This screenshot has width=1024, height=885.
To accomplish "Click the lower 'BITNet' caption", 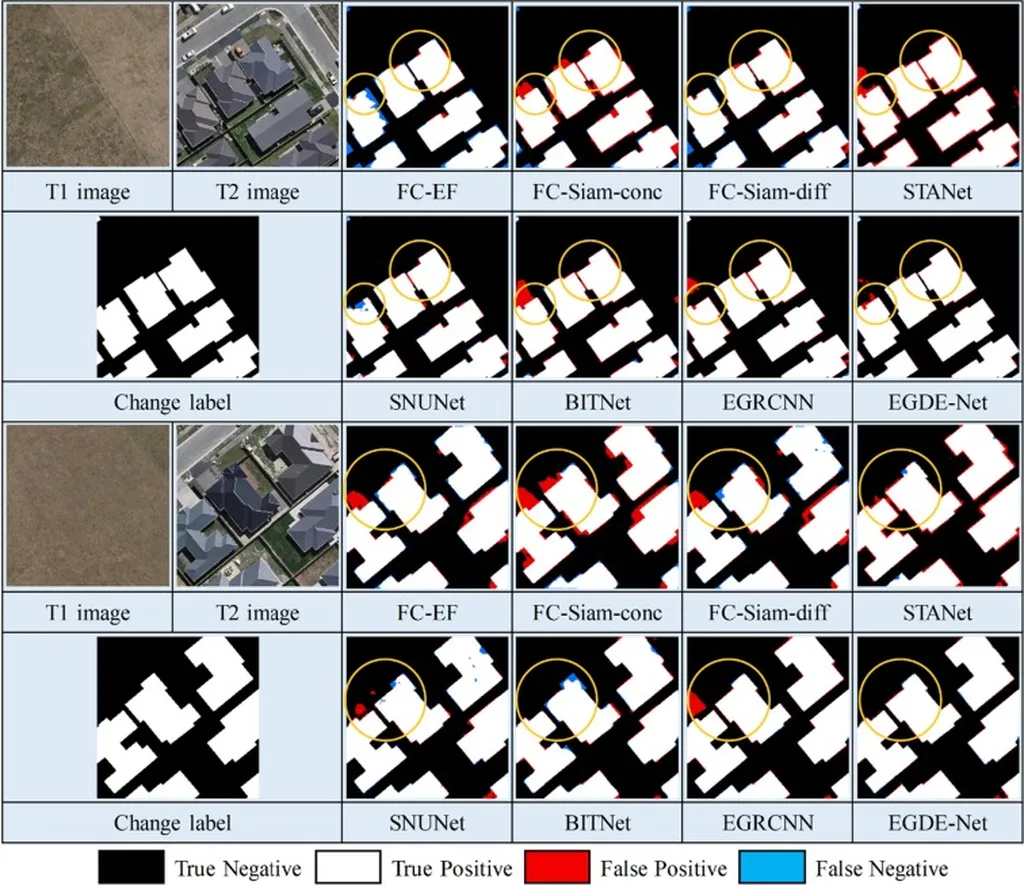I will (x=598, y=823).
